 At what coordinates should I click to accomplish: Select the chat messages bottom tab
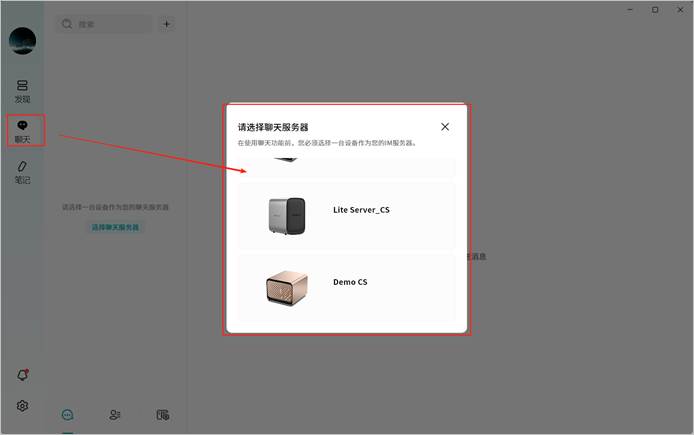(x=68, y=415)
